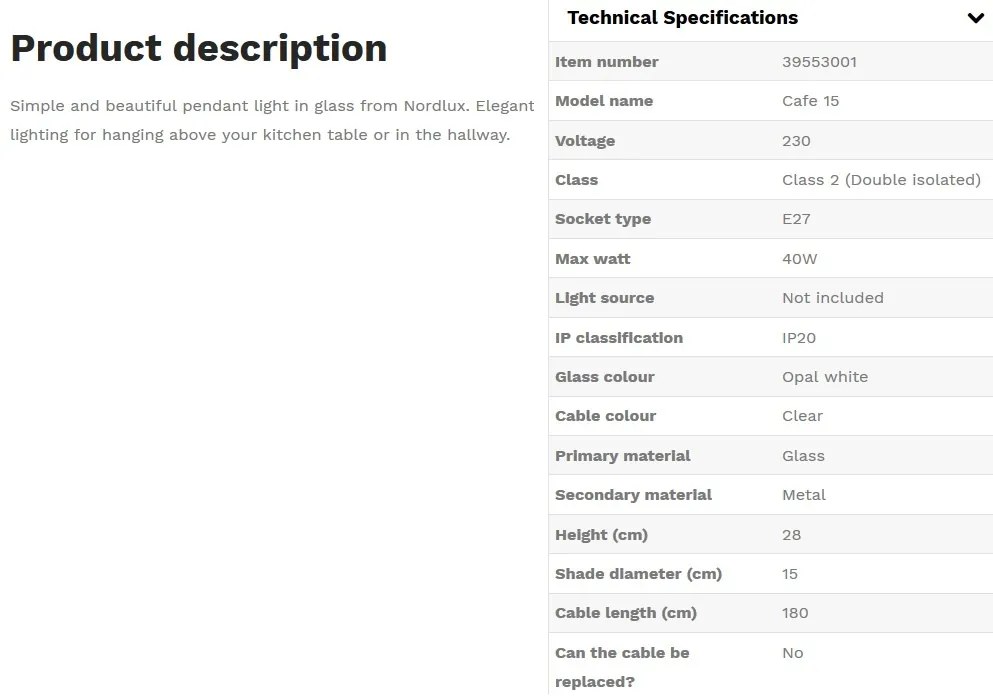Select the Cable colour Clear value
Screen dimensions: 993x698
tap(802, 416)
